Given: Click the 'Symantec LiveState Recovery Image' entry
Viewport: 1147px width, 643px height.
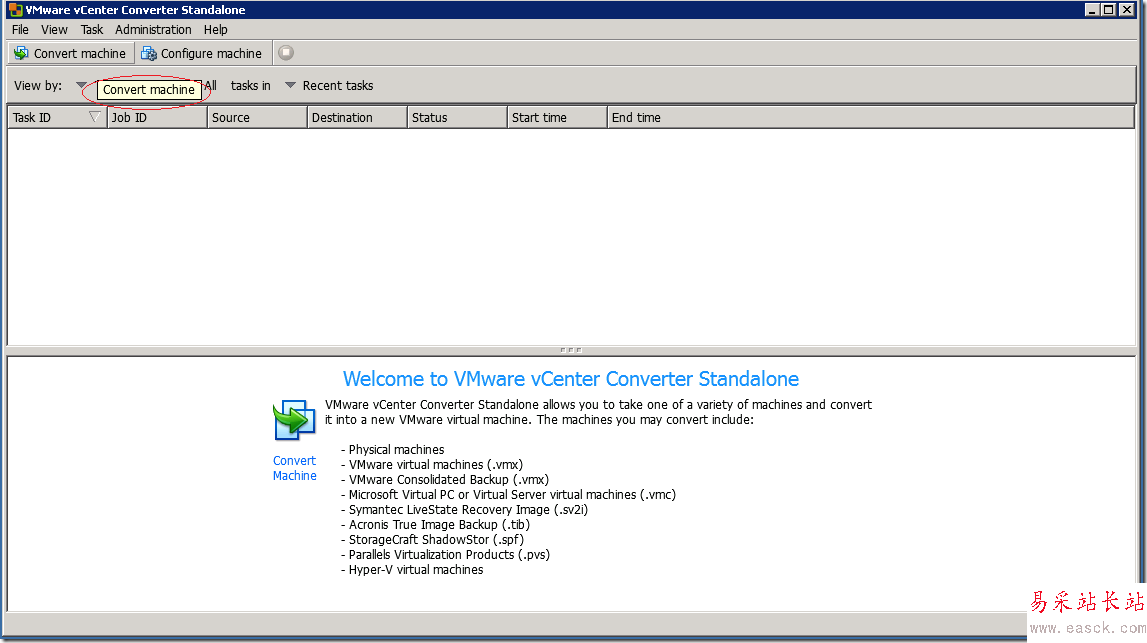Looking at the screenshot, I should (468, 510).
